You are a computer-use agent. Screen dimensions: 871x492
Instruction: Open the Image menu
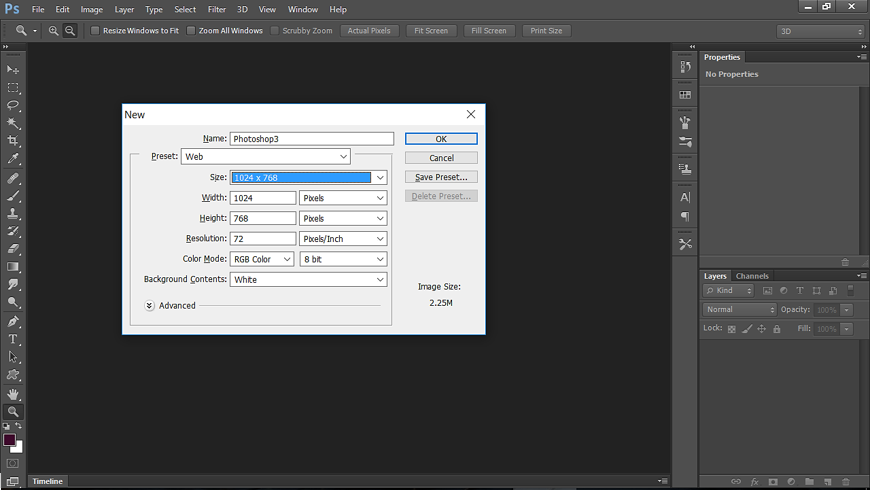tap(92, 9)
